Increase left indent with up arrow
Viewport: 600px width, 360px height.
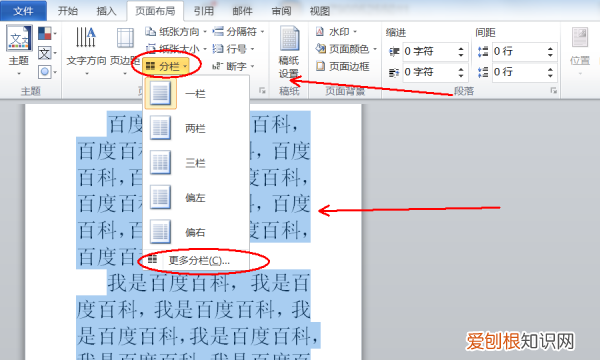(461, 48)
